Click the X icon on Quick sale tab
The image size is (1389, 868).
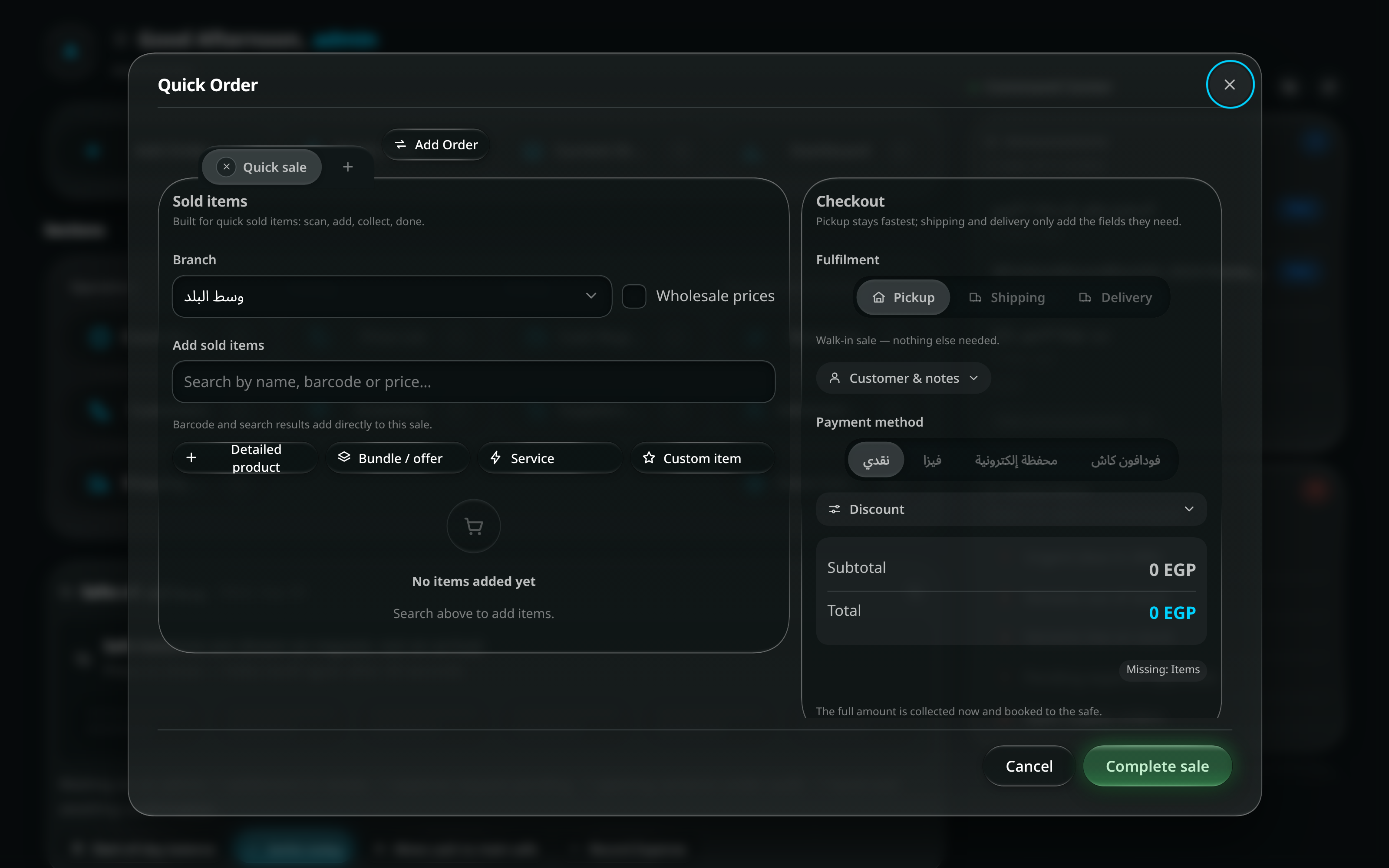point(226,167)
